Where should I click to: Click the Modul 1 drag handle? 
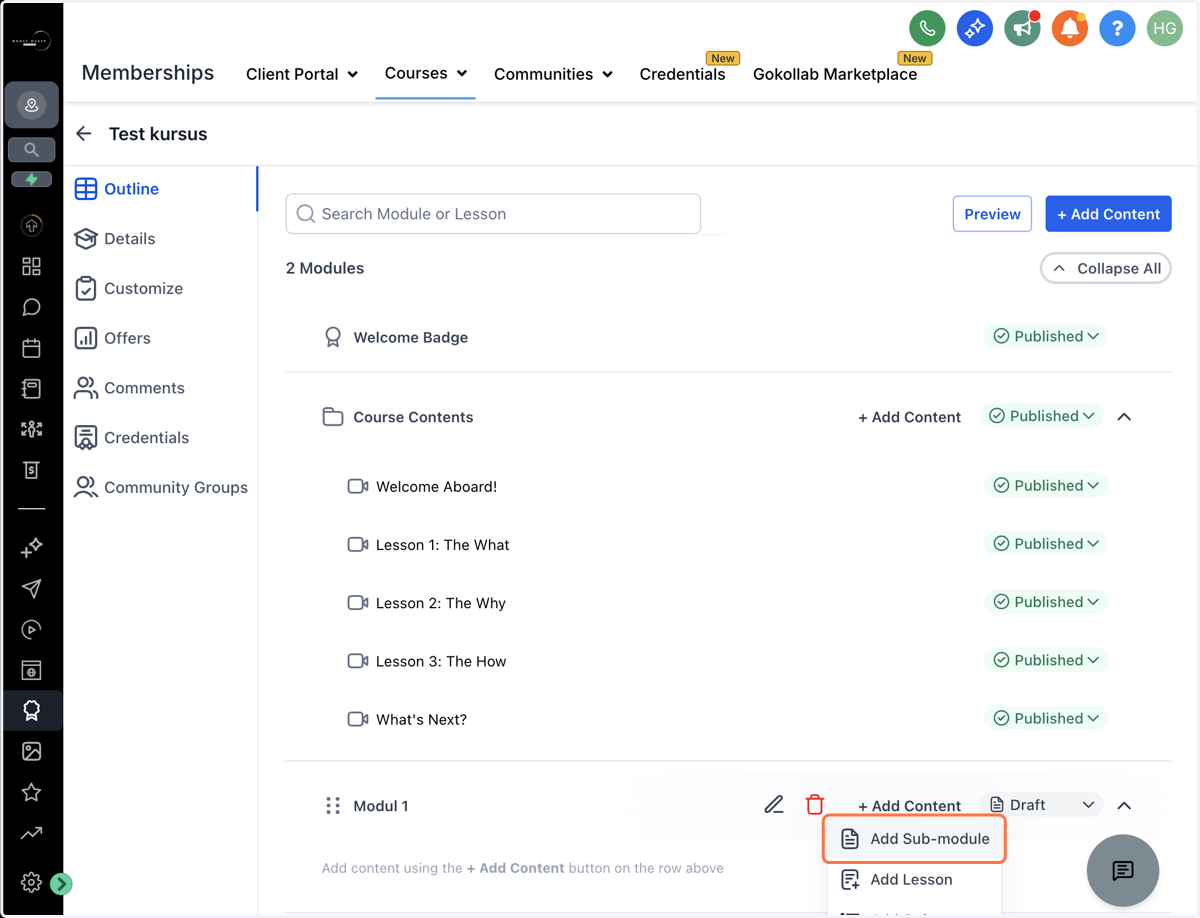click(x=333, y=806)
